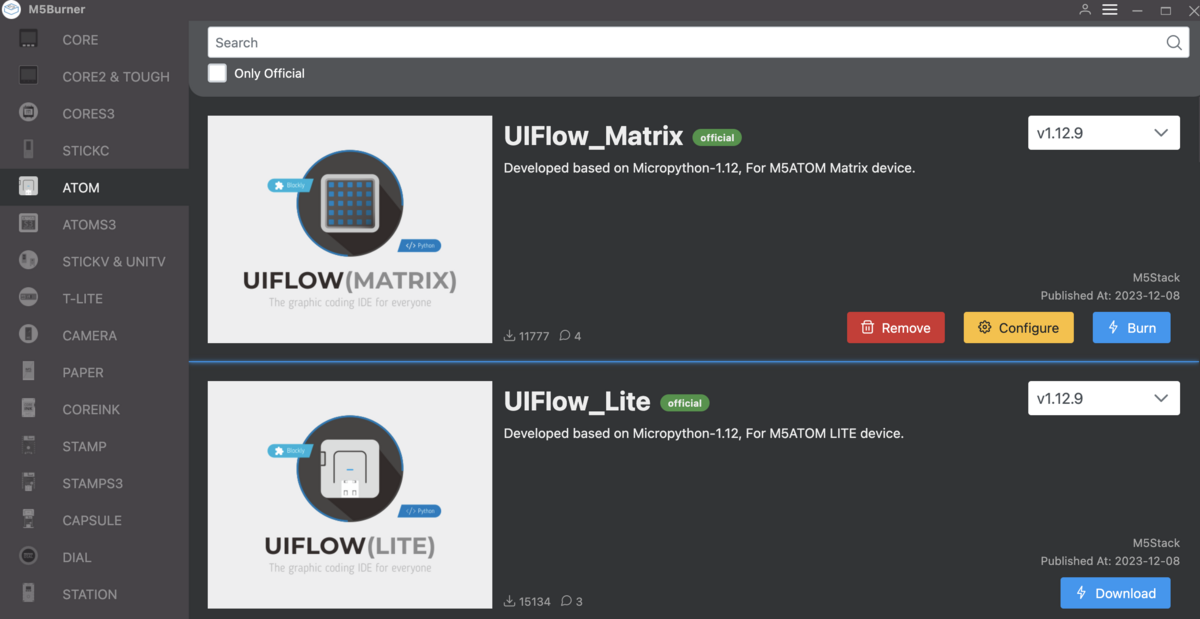
Task: Expand UIFlow_Matrix version dropdown v1.12.9
Action: [1103, 133]
